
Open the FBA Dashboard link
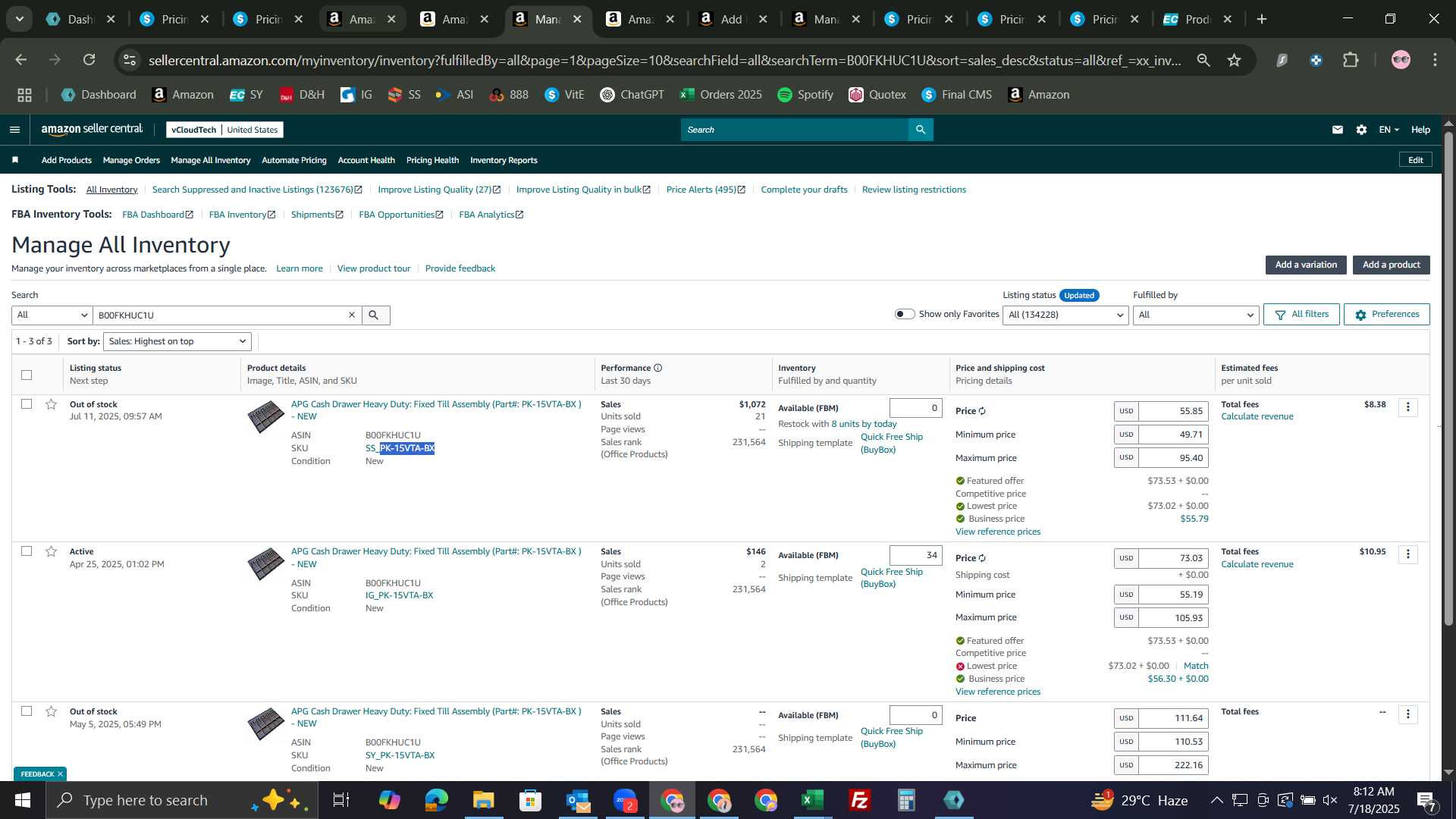[x=158, y=215]
